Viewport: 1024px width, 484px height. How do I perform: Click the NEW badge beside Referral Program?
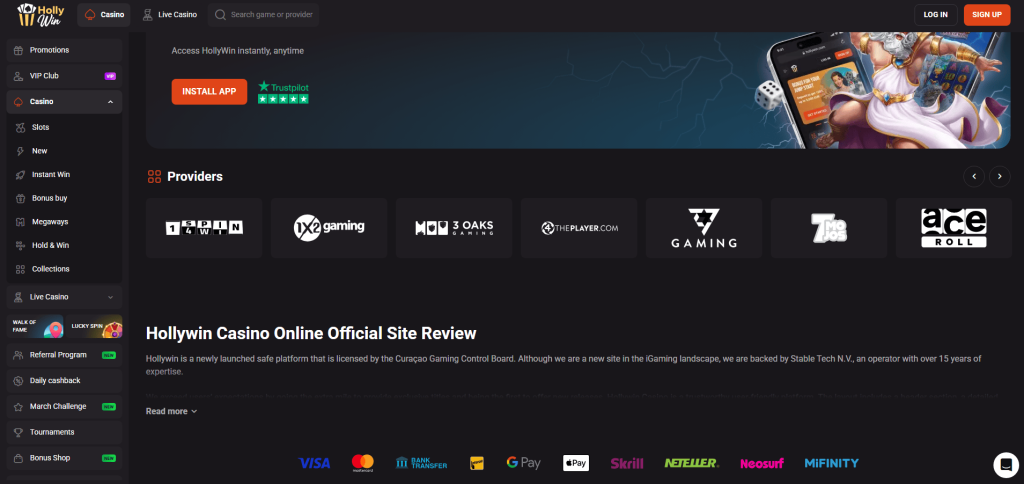(x=108, y=355)
